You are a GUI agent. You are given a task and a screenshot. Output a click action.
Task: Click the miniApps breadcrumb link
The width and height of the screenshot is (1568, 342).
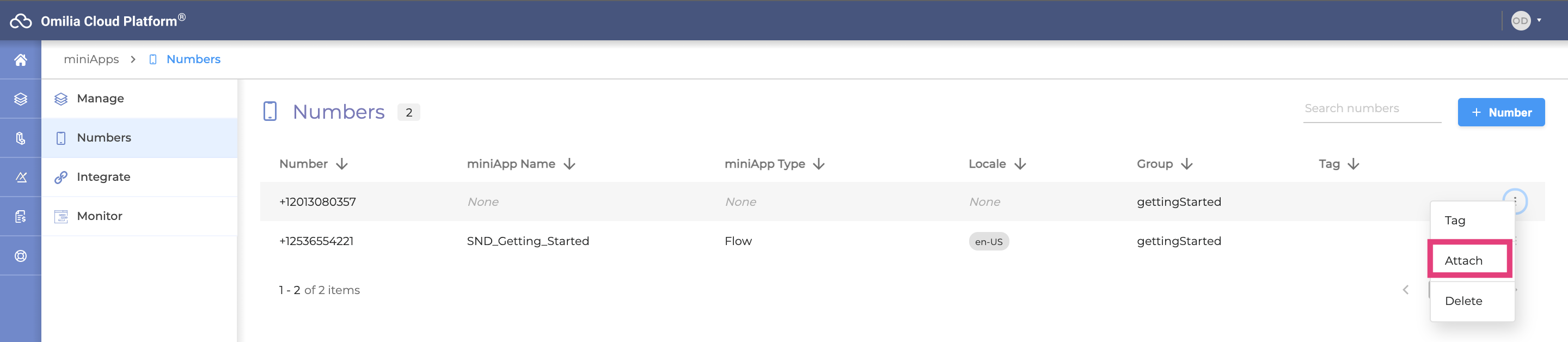point(91,59)
